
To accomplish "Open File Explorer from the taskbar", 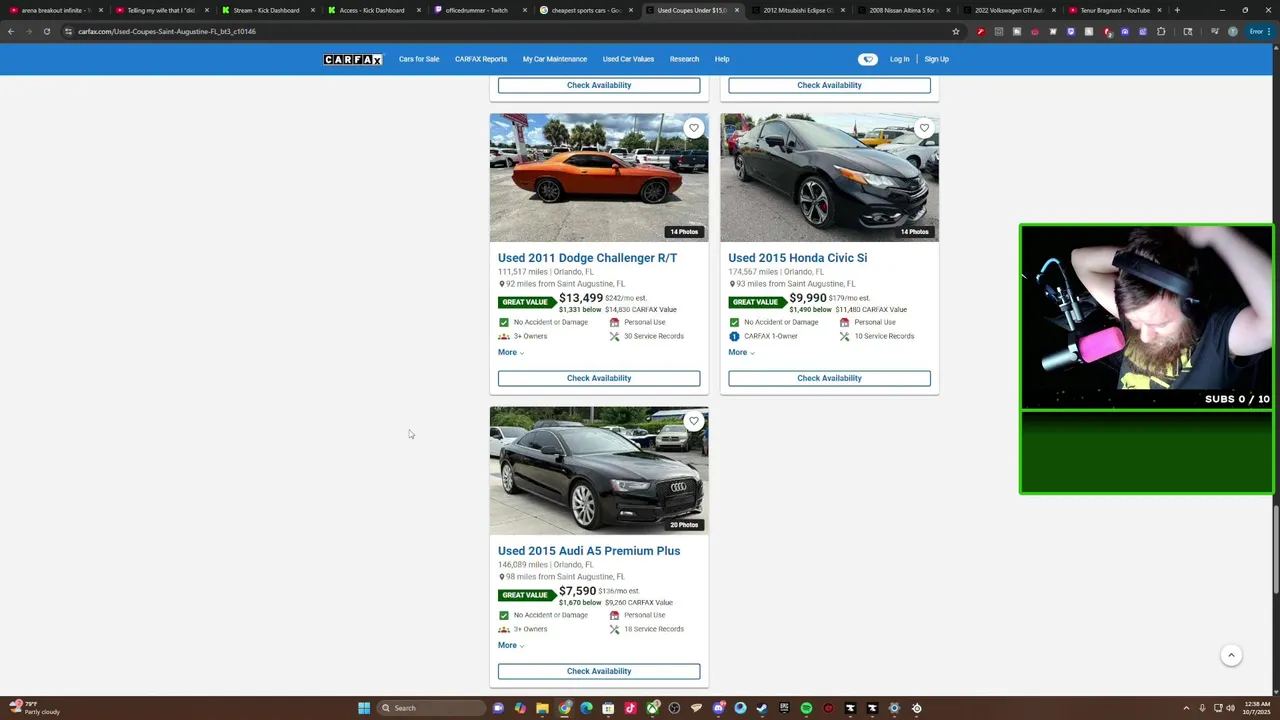I will [x=542, y=708].
